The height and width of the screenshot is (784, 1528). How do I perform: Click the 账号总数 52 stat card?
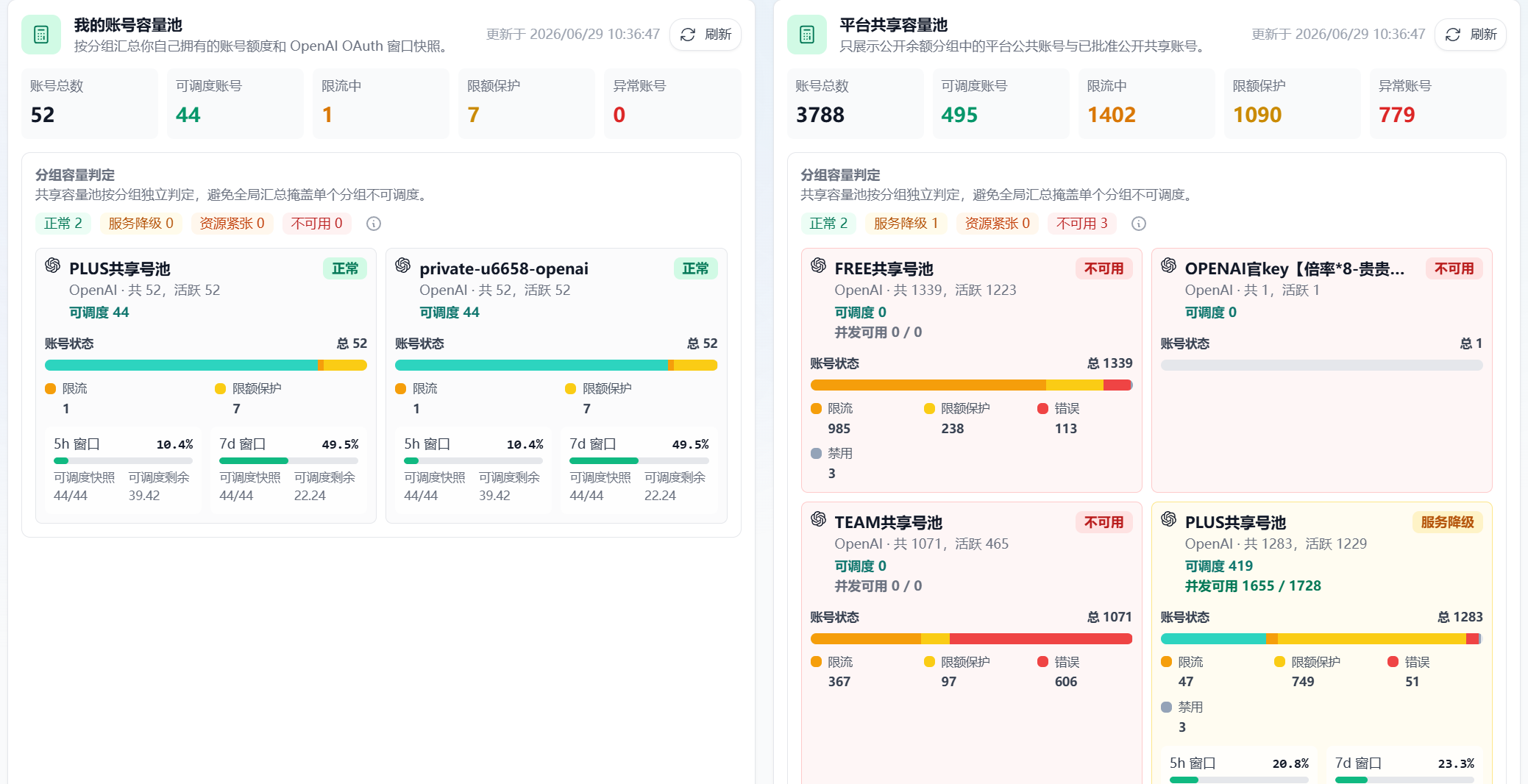[90, 104]
